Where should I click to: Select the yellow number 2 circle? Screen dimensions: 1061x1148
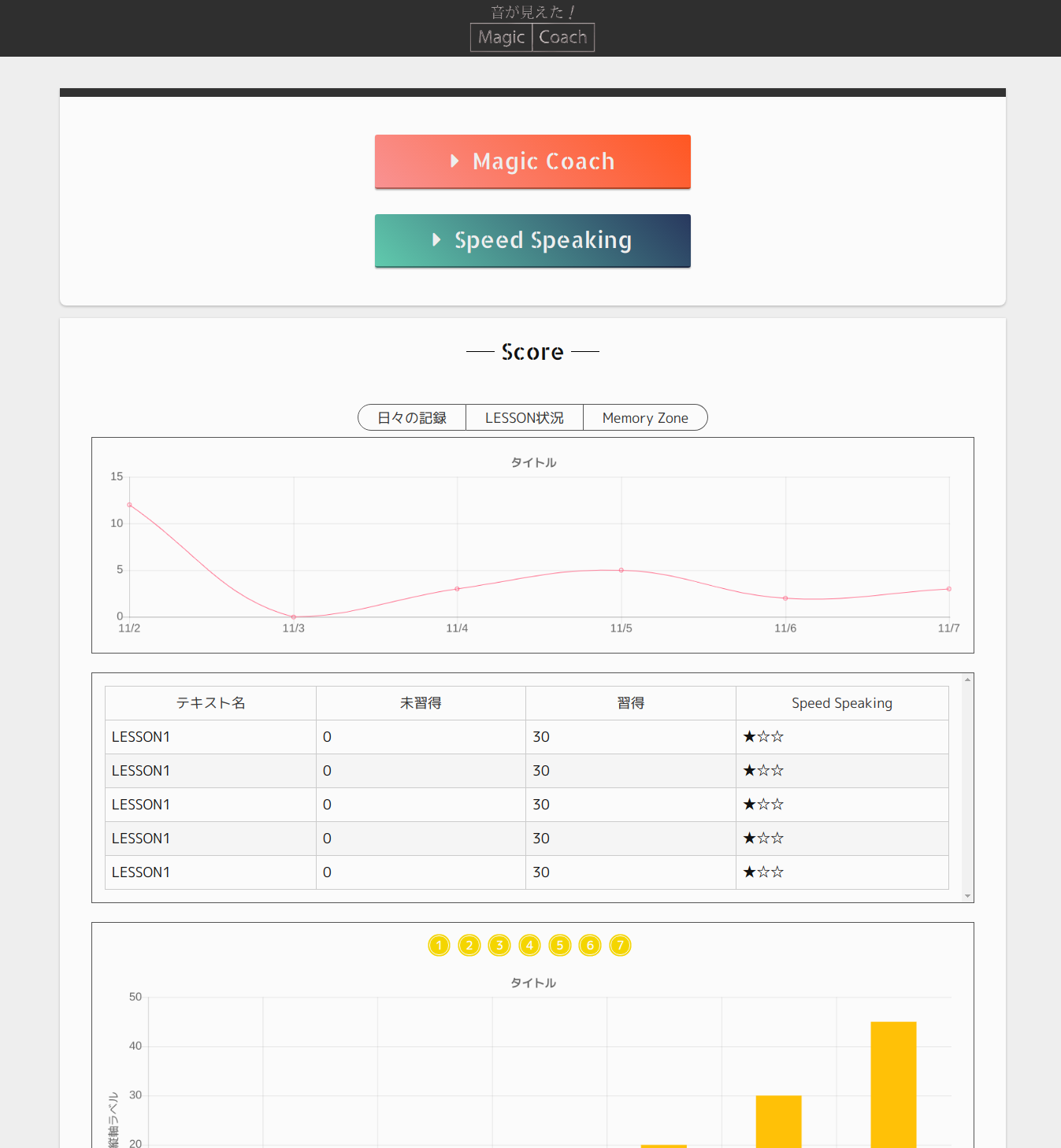pos(469,945)
